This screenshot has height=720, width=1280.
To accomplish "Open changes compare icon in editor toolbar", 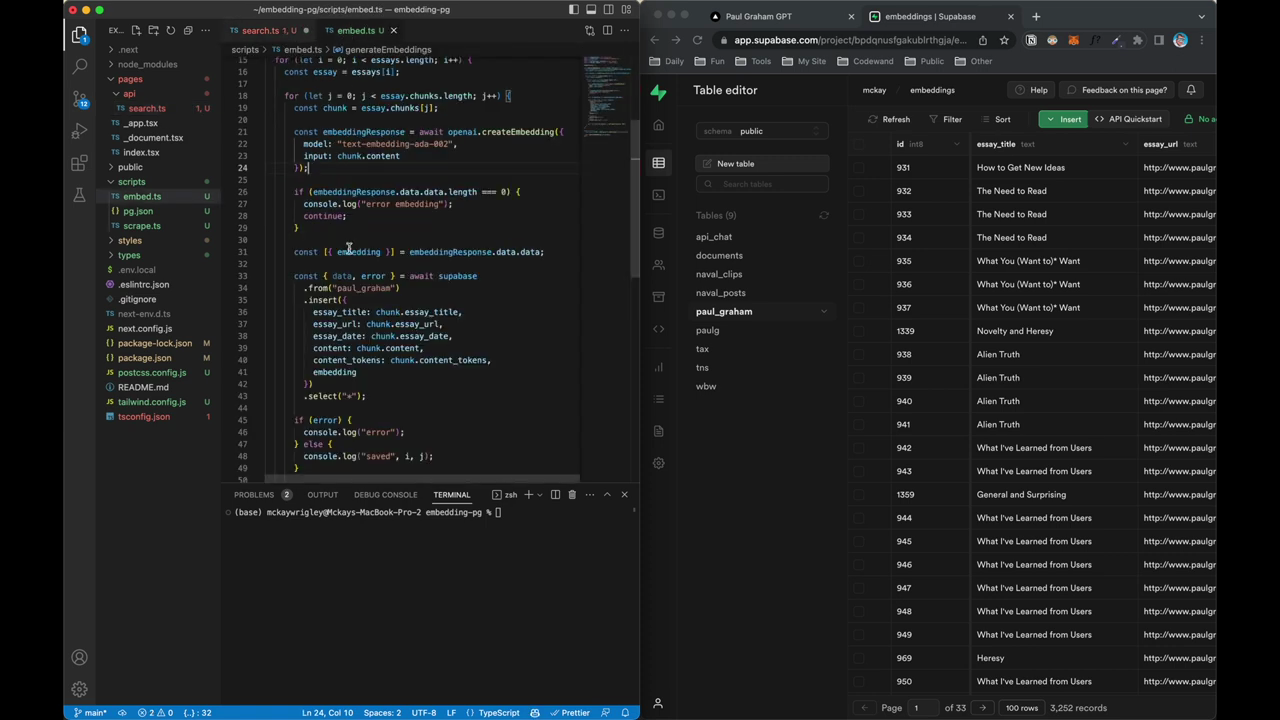I will click(590, 30).
